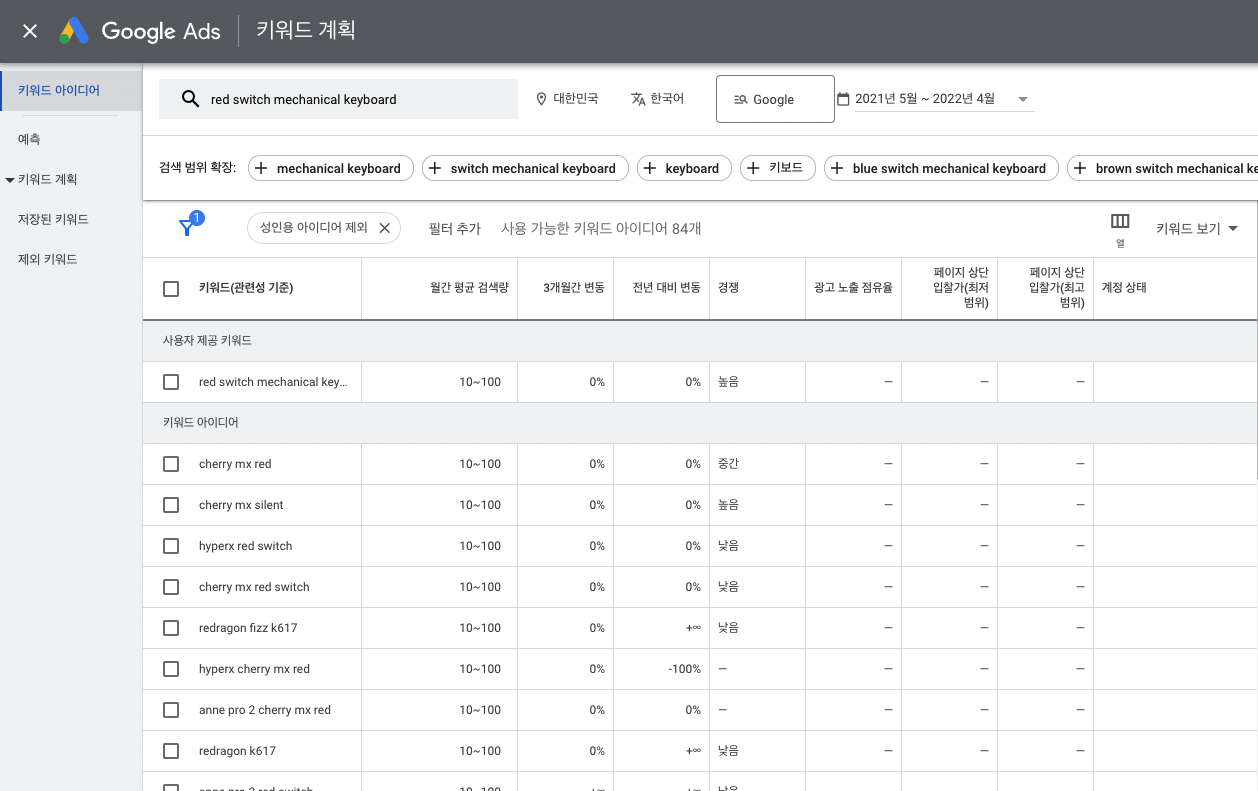Click the 중간 competition value for cherry mx red

pos(728,464)
